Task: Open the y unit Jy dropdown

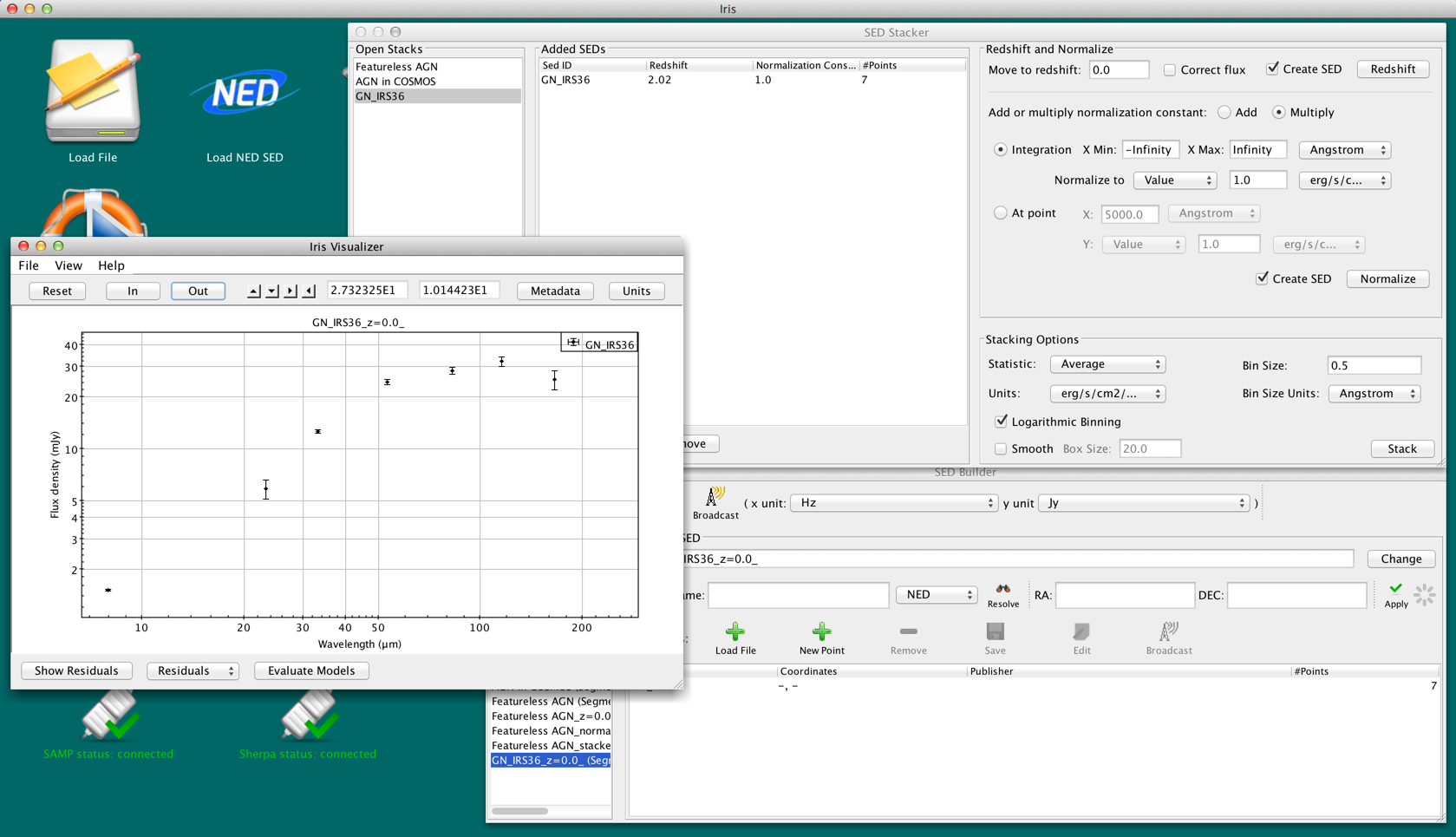Action: (1144, 503)
